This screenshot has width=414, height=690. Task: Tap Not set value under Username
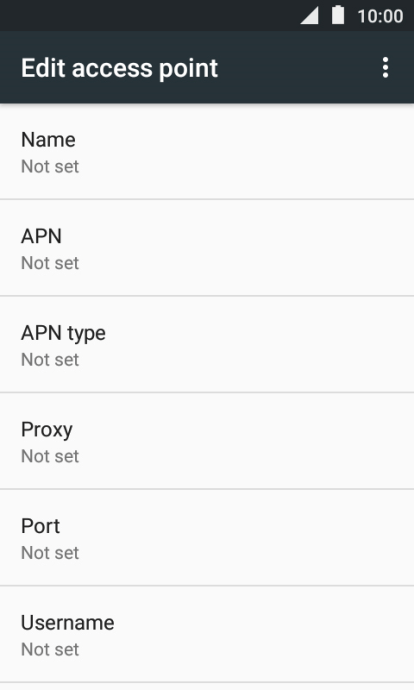pos(50,650)
